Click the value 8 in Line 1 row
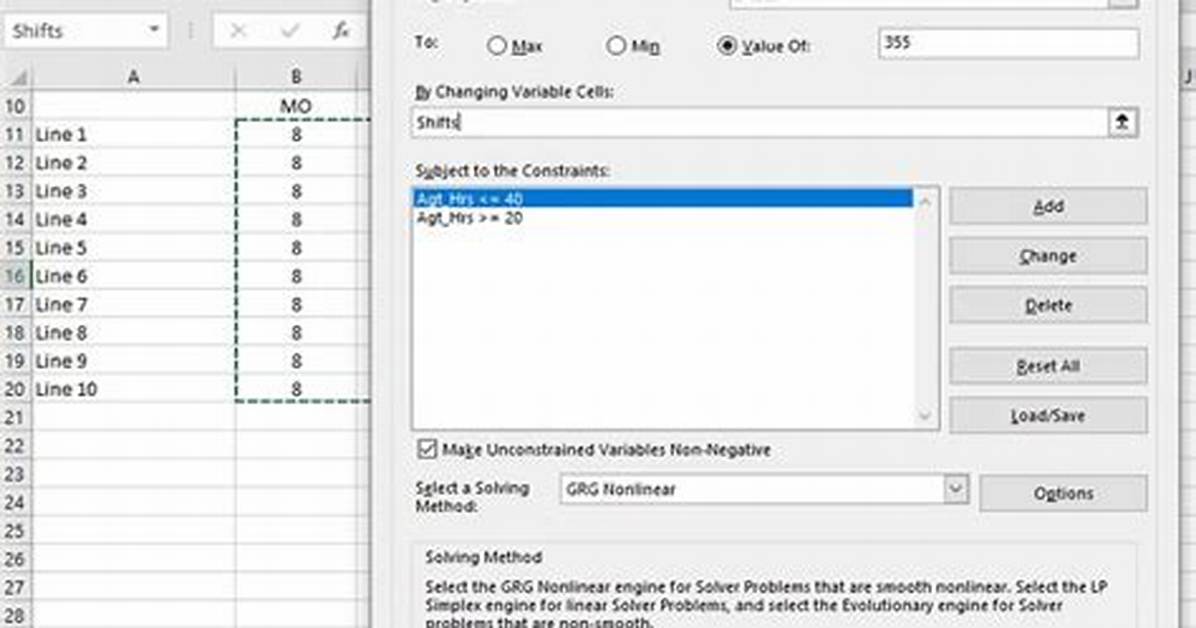This screenshot has width=1196, height=628. [296, 134]
